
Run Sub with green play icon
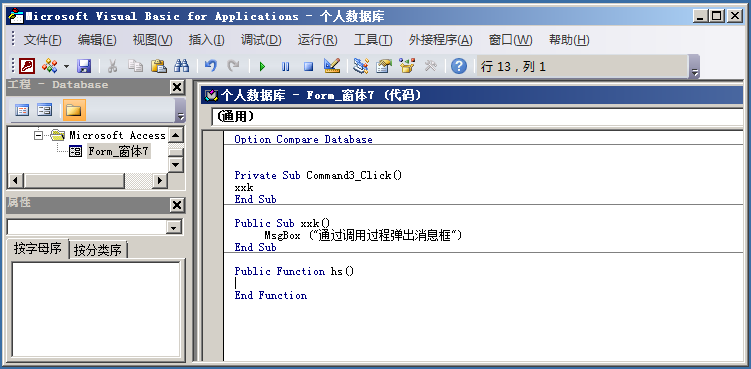point(262,66)
